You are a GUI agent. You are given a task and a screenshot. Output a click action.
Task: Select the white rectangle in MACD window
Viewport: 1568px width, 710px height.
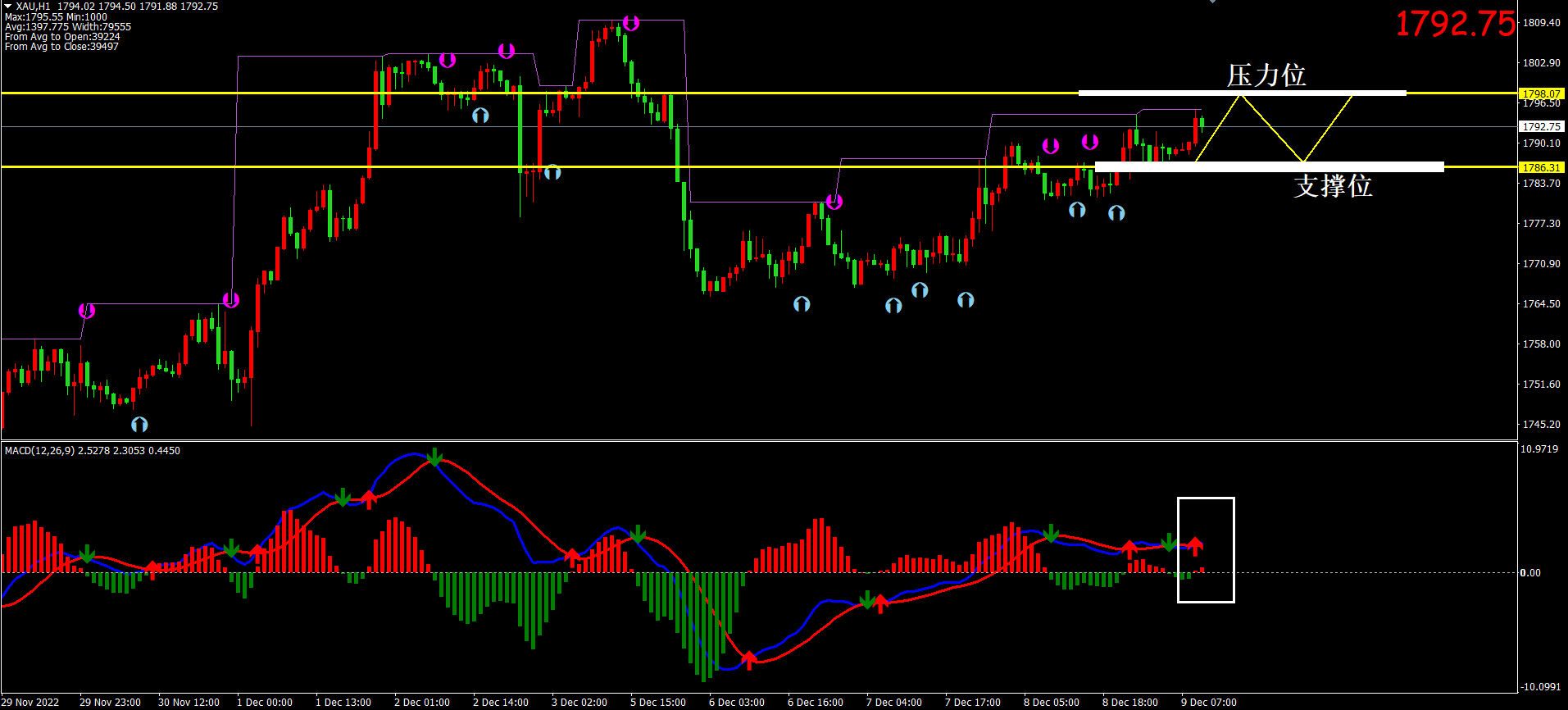pos(1206,498)
